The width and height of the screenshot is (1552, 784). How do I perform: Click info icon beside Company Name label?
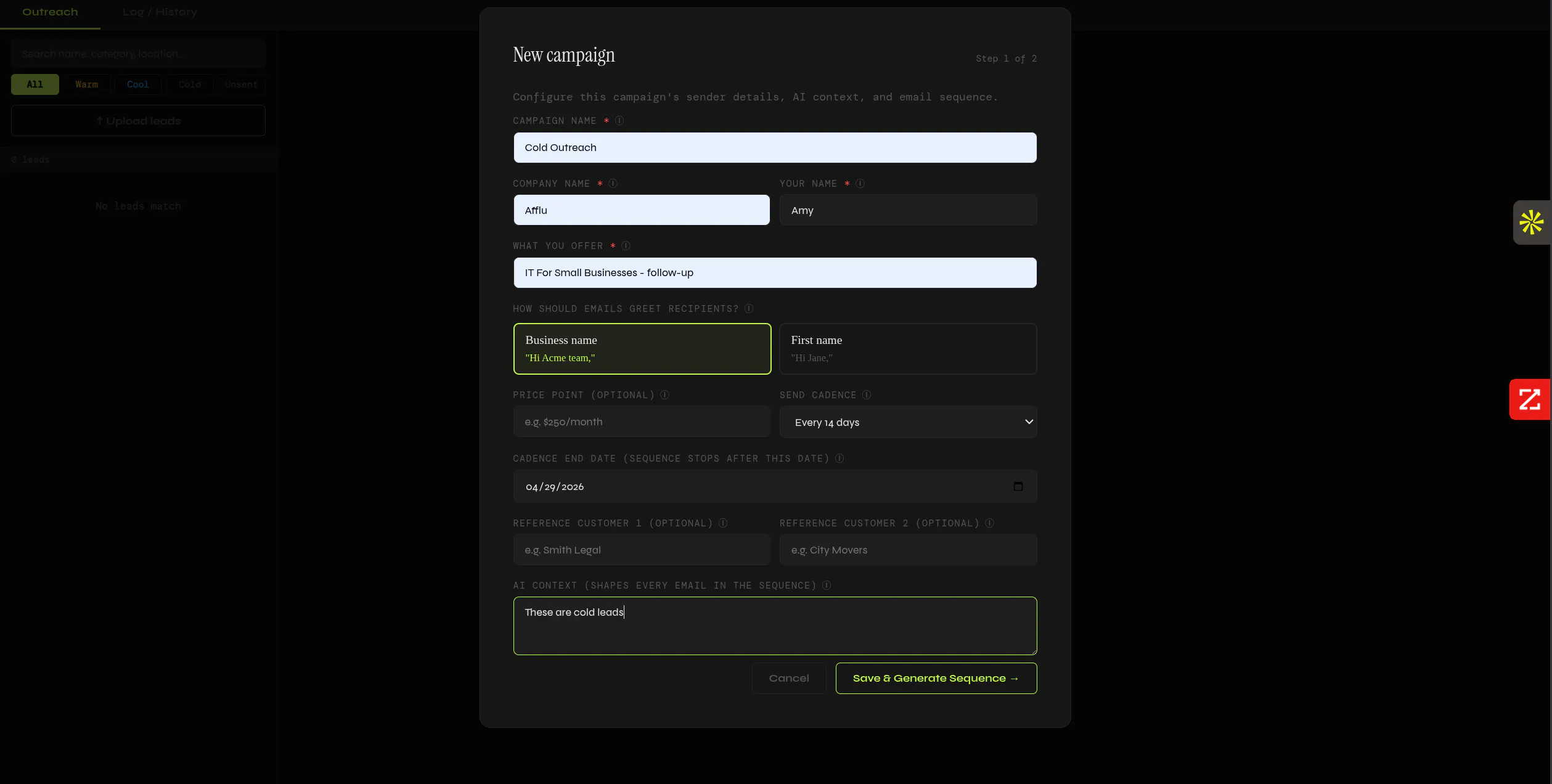(613, 184)
